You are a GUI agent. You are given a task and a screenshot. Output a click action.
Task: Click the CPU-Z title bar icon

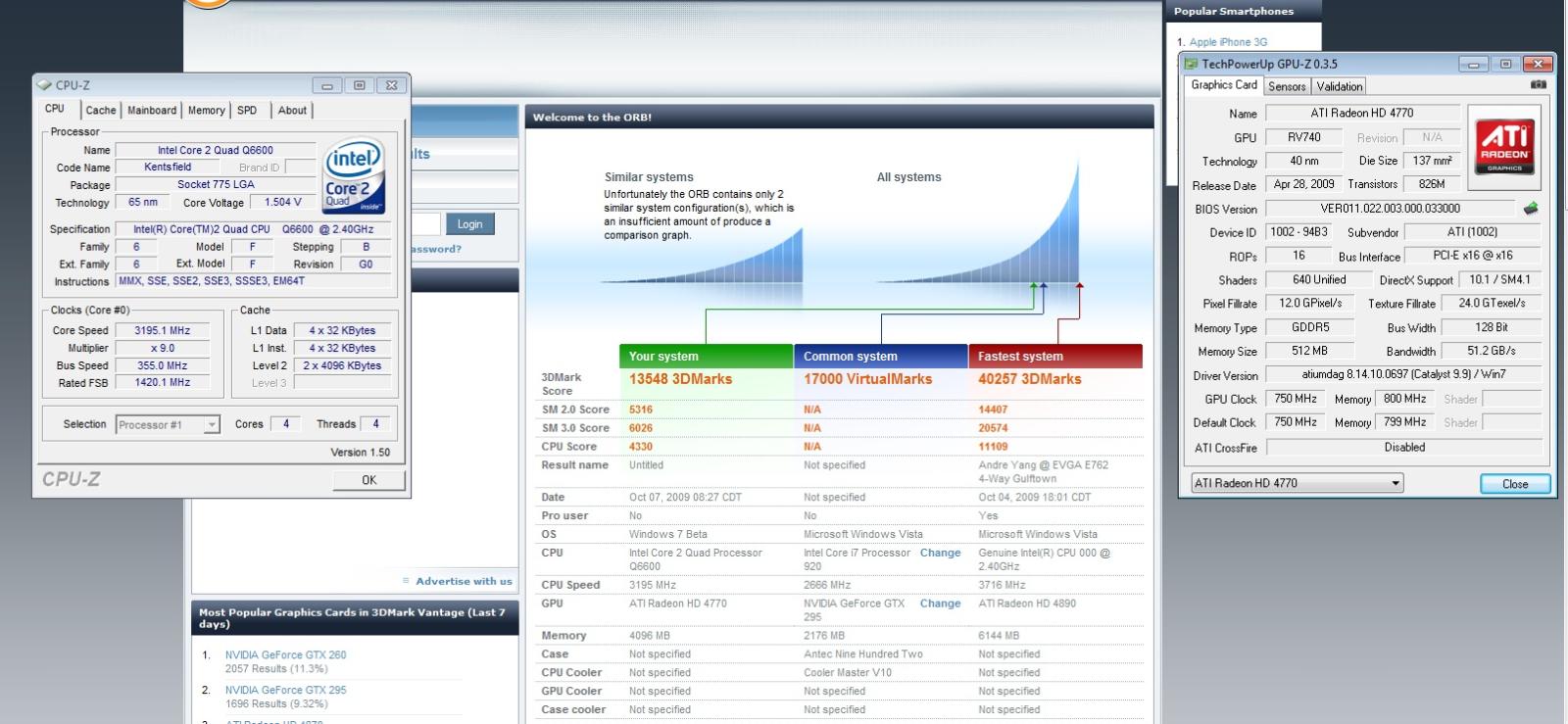click(x=44, y=85)
